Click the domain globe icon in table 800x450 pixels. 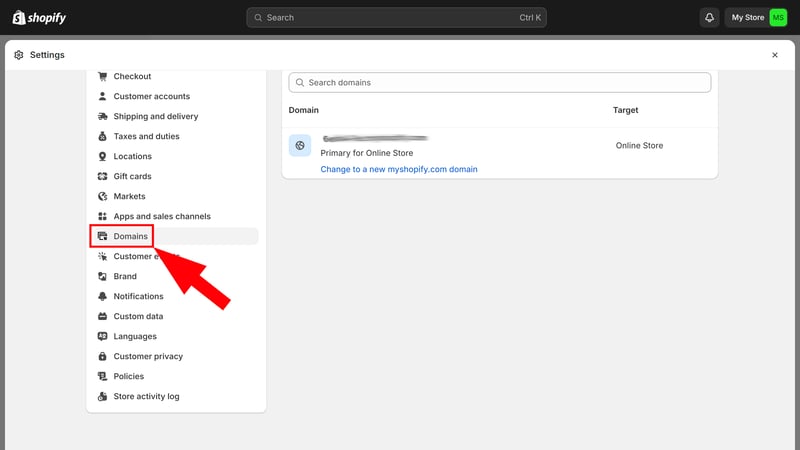pos(300,145)
